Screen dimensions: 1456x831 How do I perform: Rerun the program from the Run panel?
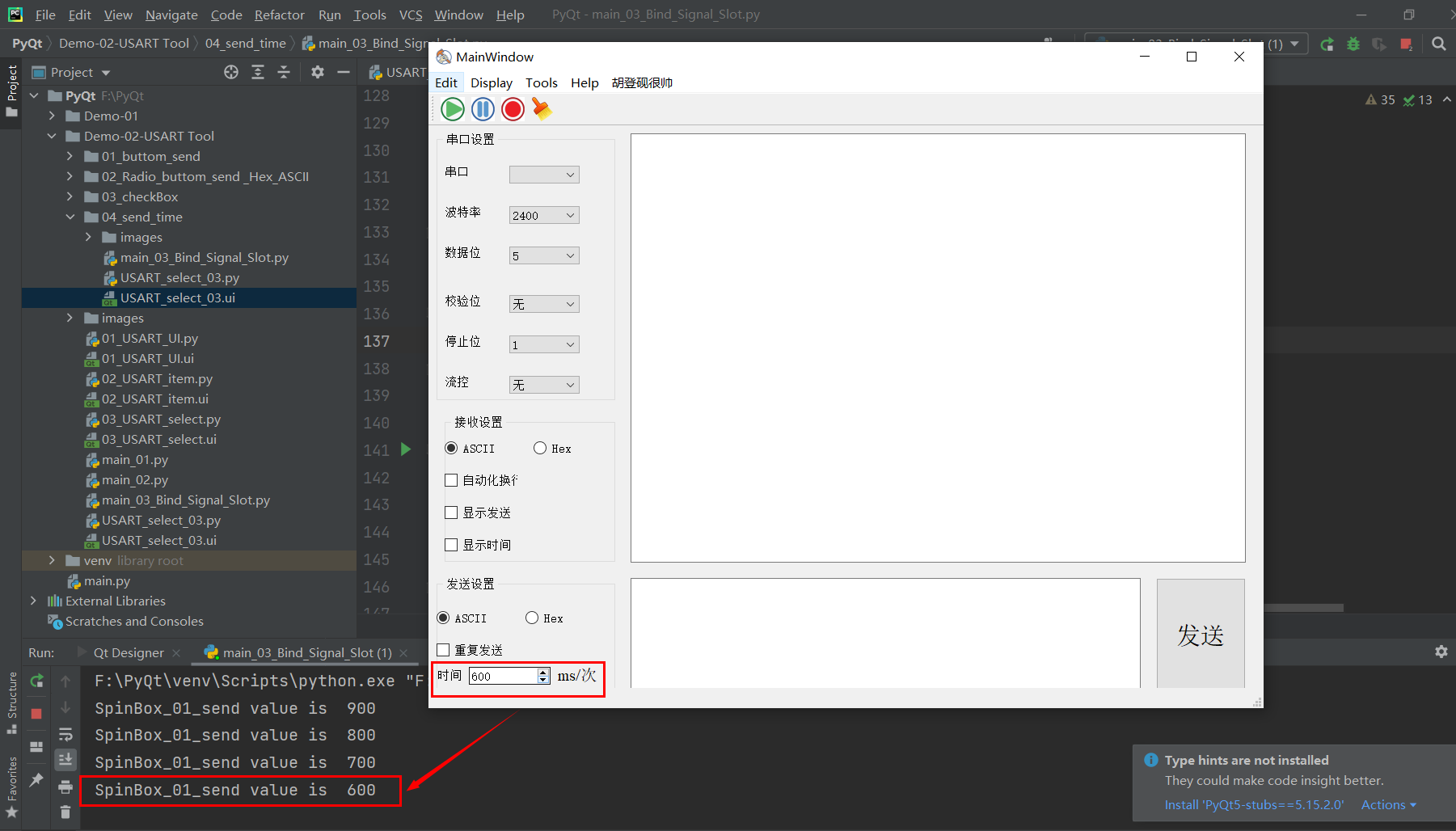[36, 681]
